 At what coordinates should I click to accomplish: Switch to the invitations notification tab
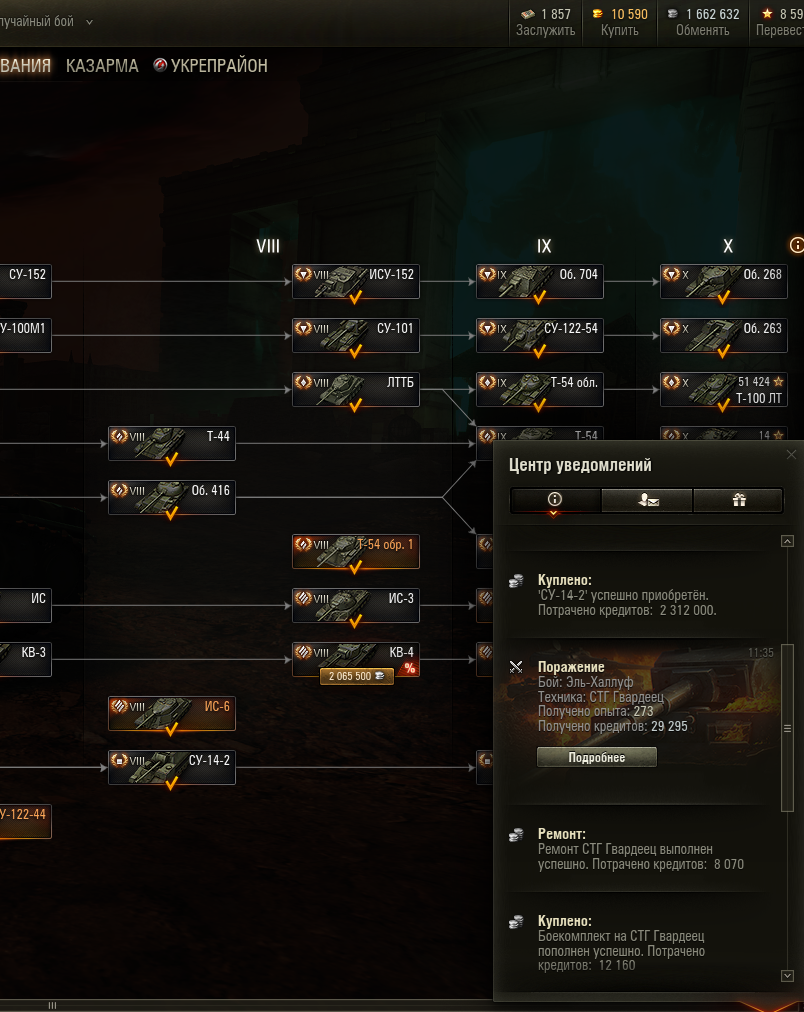pos(647,500)
